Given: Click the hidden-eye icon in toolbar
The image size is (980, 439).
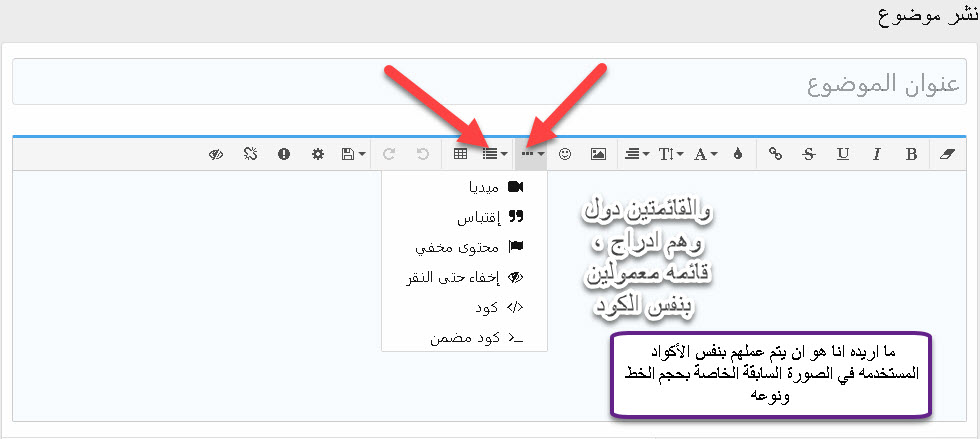Looking at the screenshot, I should [x=215, y=154].
